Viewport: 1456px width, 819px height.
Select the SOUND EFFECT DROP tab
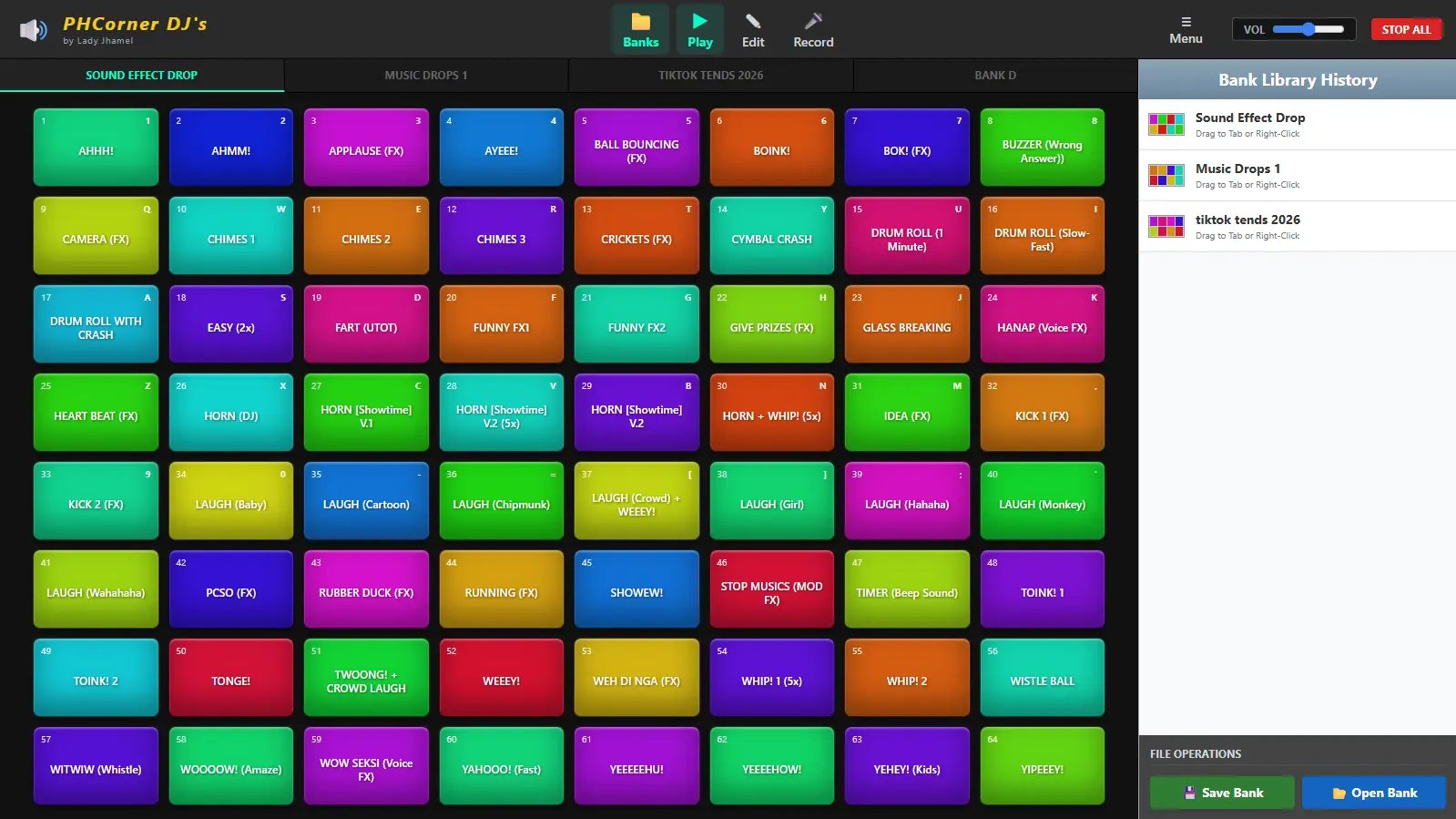coord(142,76)
